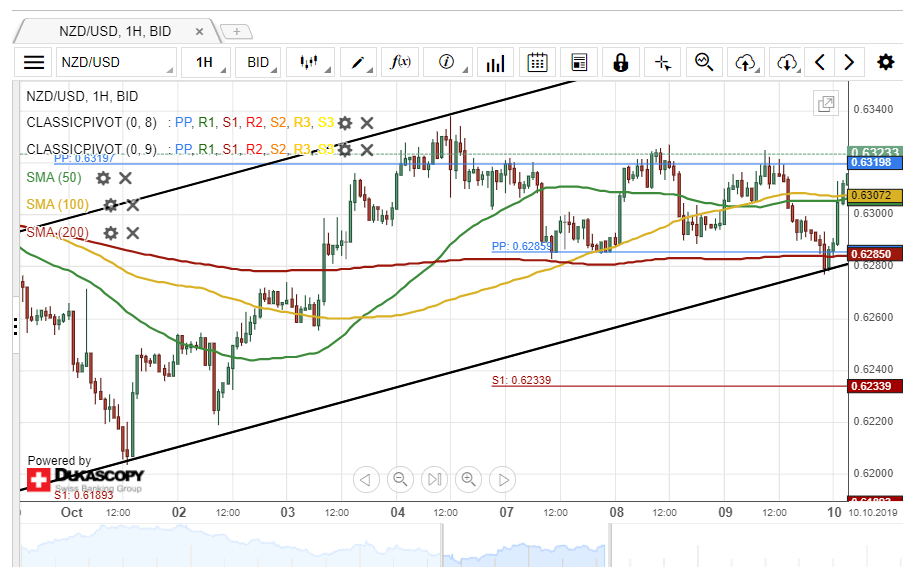This screenshot has height=573, width=917.
Task: Add a new chart tab with plus
Action: (236, 31)
